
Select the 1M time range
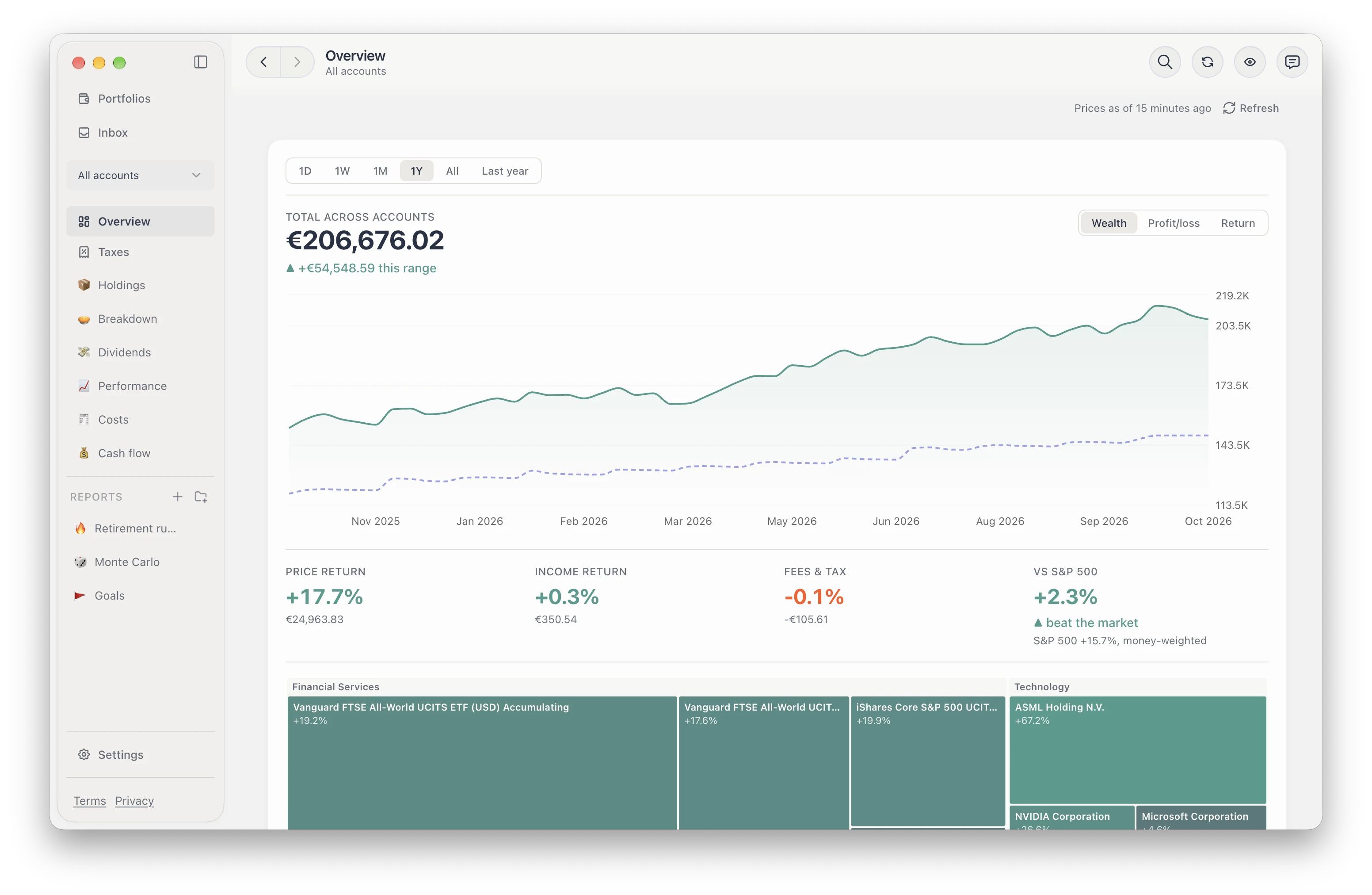[380, 171]
